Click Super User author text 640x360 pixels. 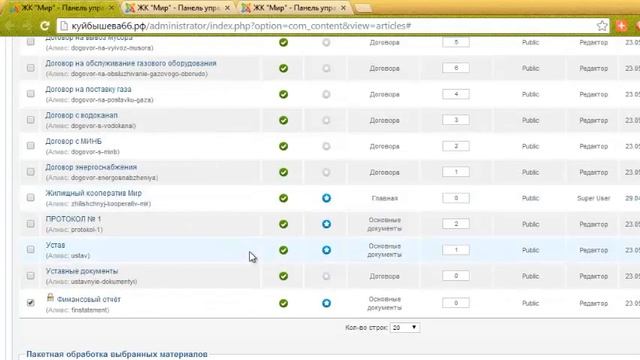click(593, 198)
